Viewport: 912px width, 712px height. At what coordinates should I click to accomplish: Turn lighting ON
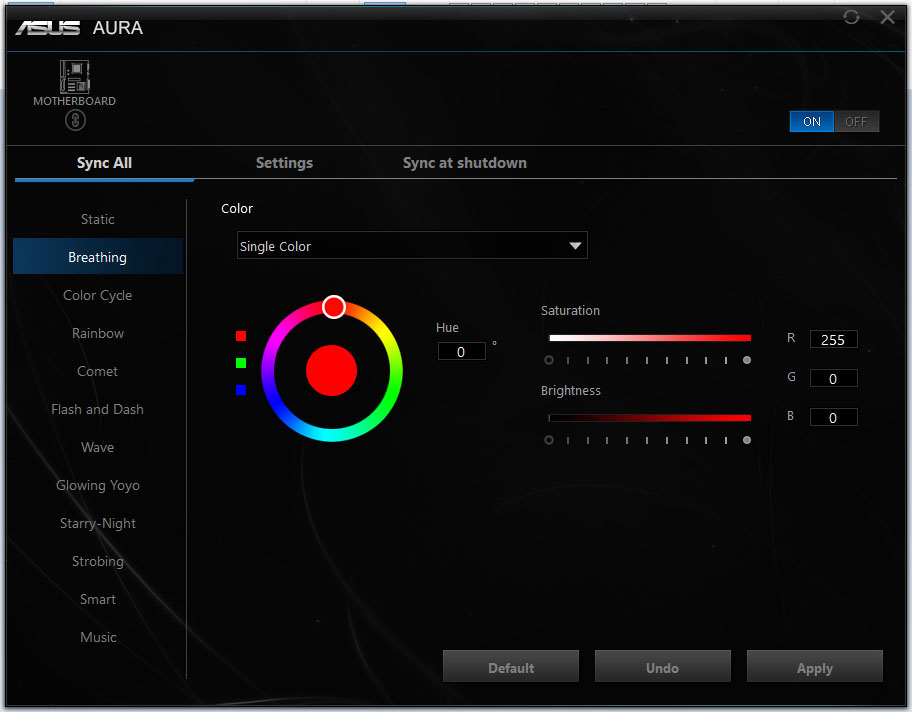[811, 122]
